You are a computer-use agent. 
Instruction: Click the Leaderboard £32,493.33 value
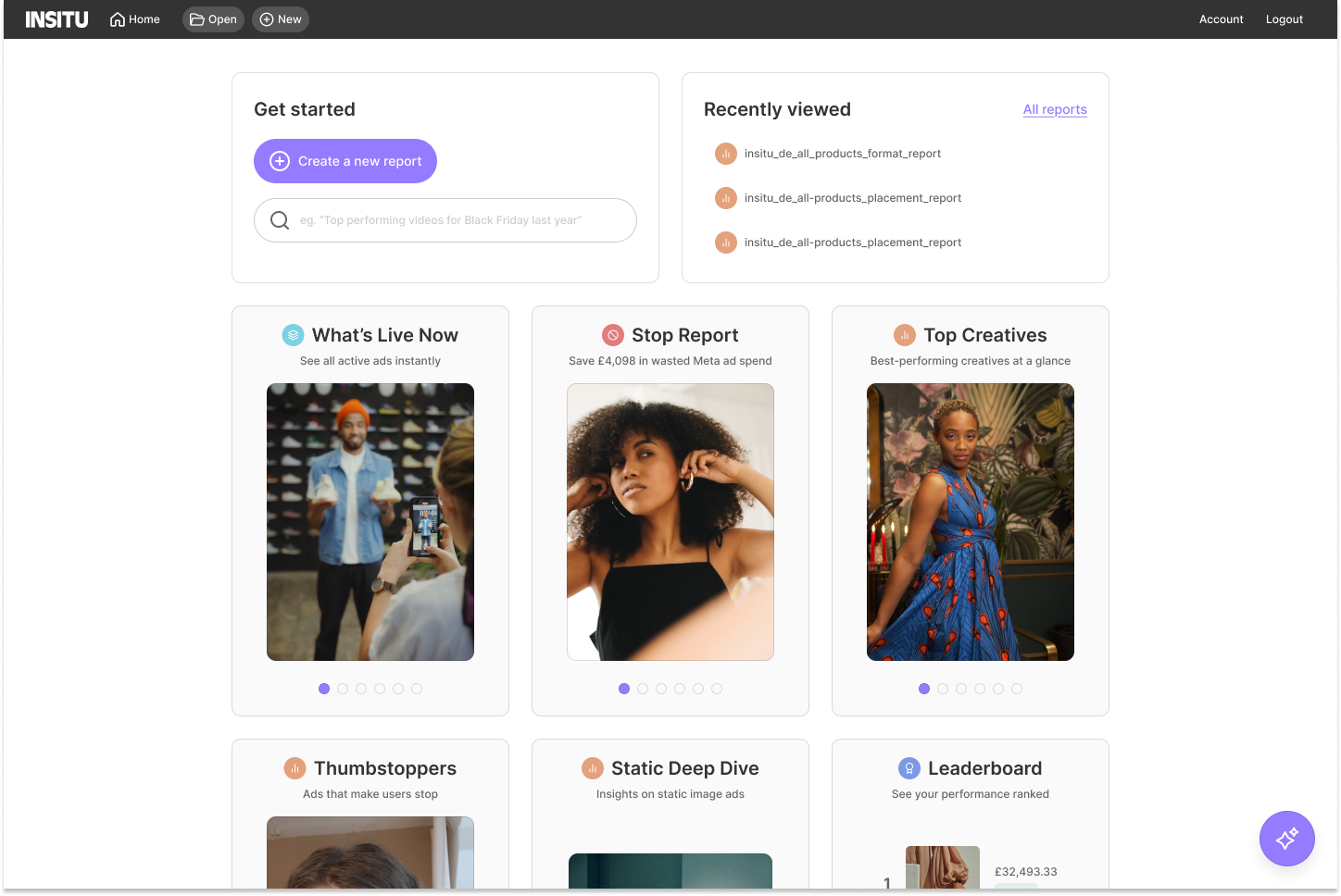(1026, 872)
